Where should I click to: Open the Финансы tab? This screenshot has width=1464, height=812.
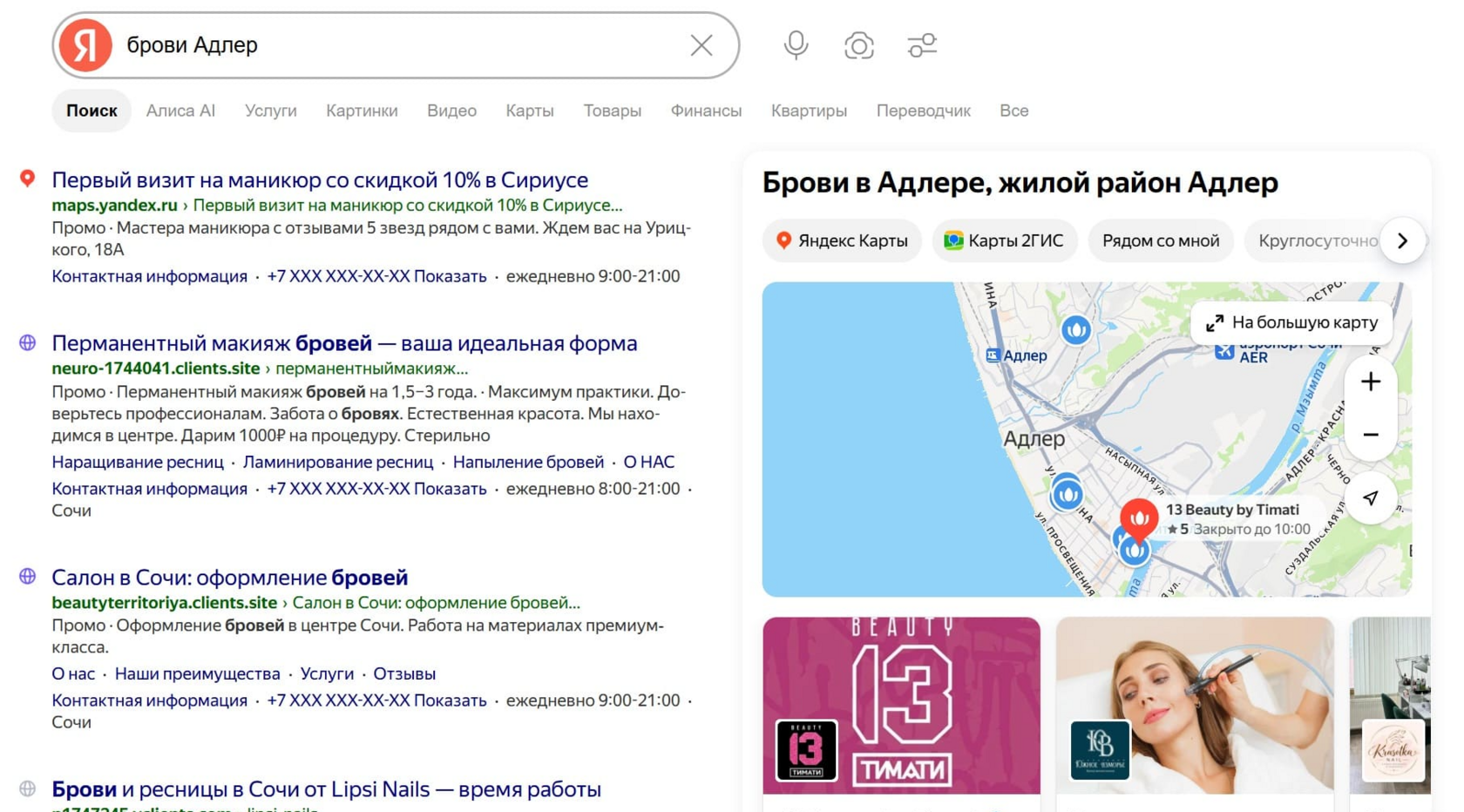click(x=706, y=111)
